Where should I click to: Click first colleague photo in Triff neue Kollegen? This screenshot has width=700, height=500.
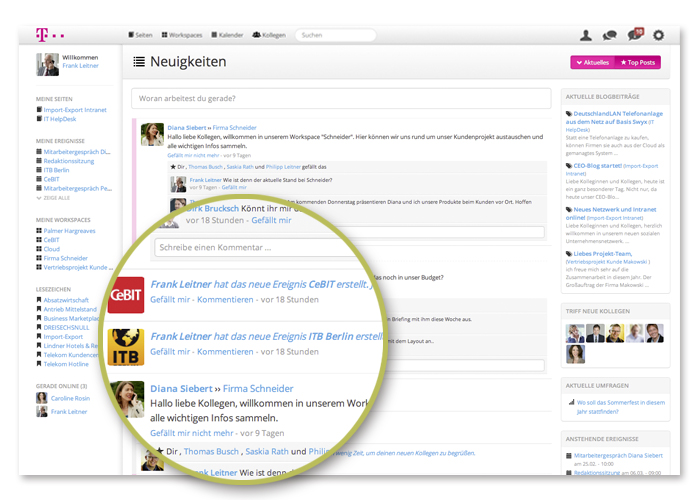[x=575, y=333]
